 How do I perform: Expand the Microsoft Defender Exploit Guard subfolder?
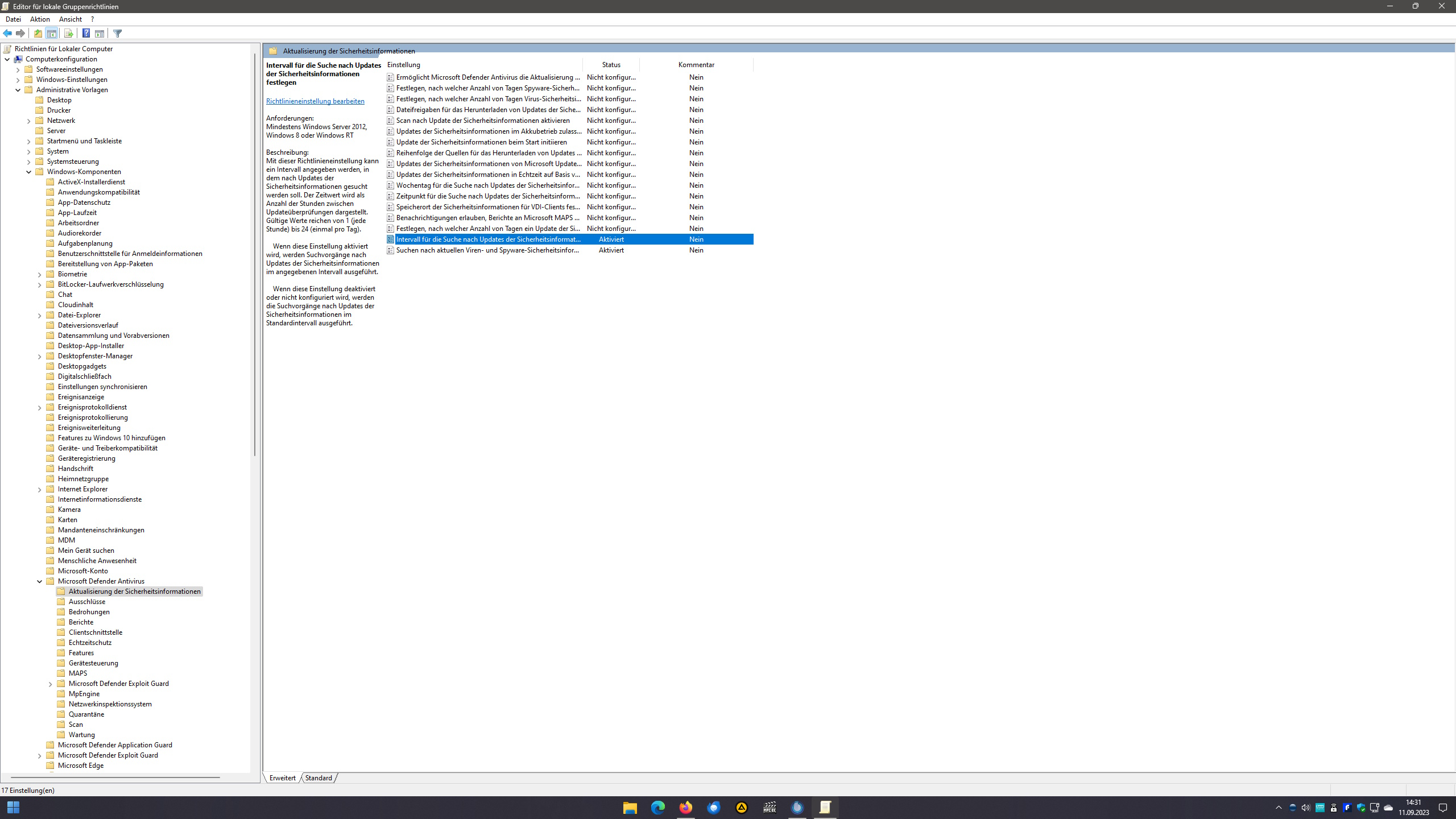(51, 684)
